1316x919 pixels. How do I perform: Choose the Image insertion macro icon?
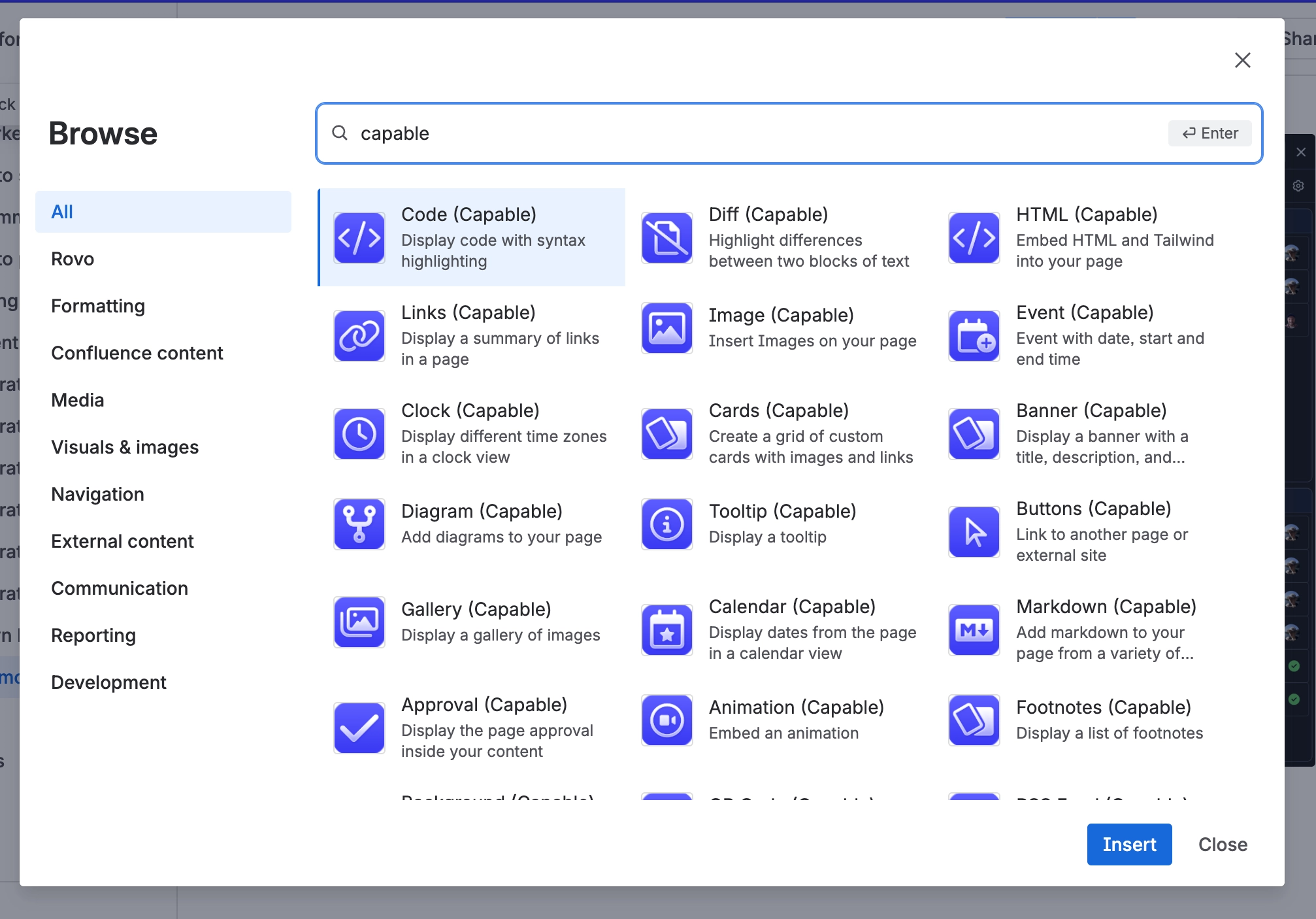click(x=666, y=329)
